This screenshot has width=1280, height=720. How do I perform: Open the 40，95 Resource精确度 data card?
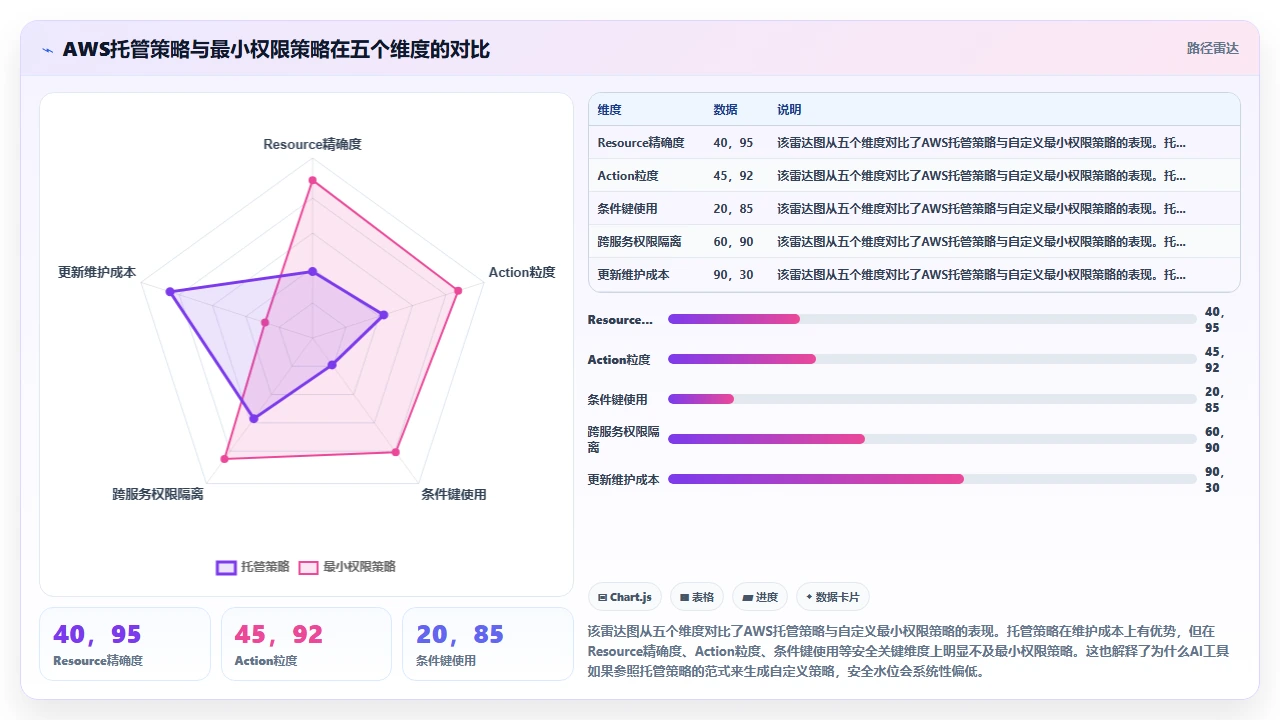125,644
